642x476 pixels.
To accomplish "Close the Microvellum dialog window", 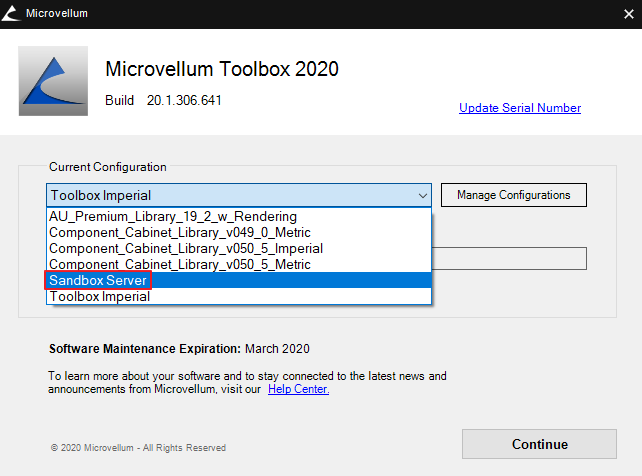I will pos(628,14).
